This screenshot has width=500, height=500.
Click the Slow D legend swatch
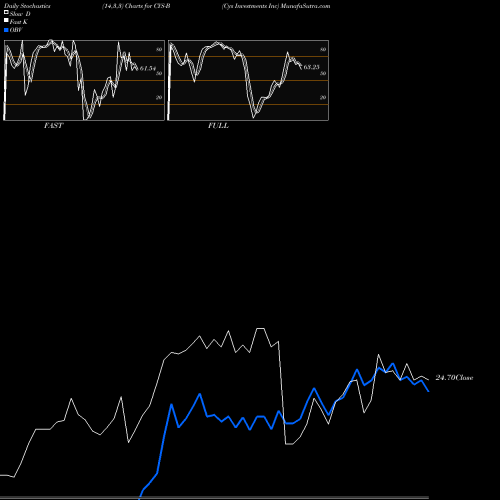tap(6, 13)
